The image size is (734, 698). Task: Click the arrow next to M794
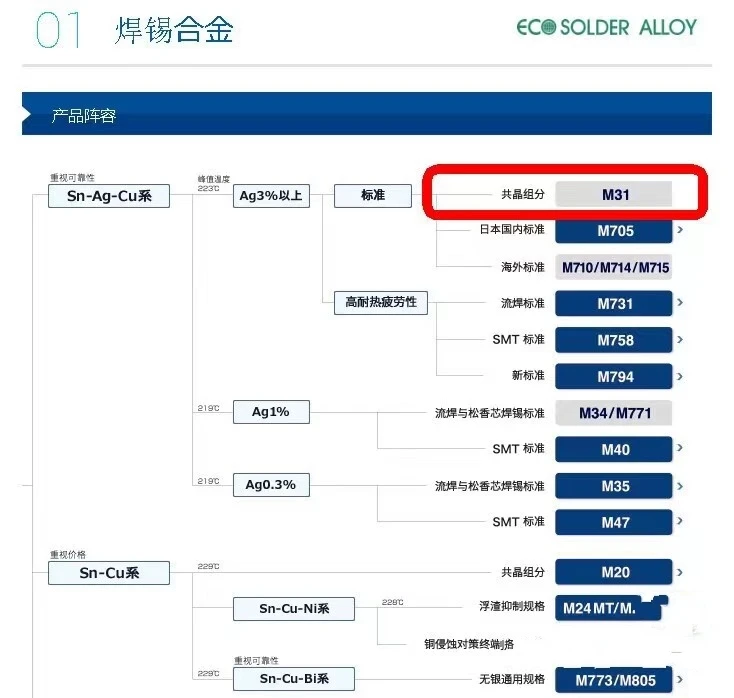680,377
